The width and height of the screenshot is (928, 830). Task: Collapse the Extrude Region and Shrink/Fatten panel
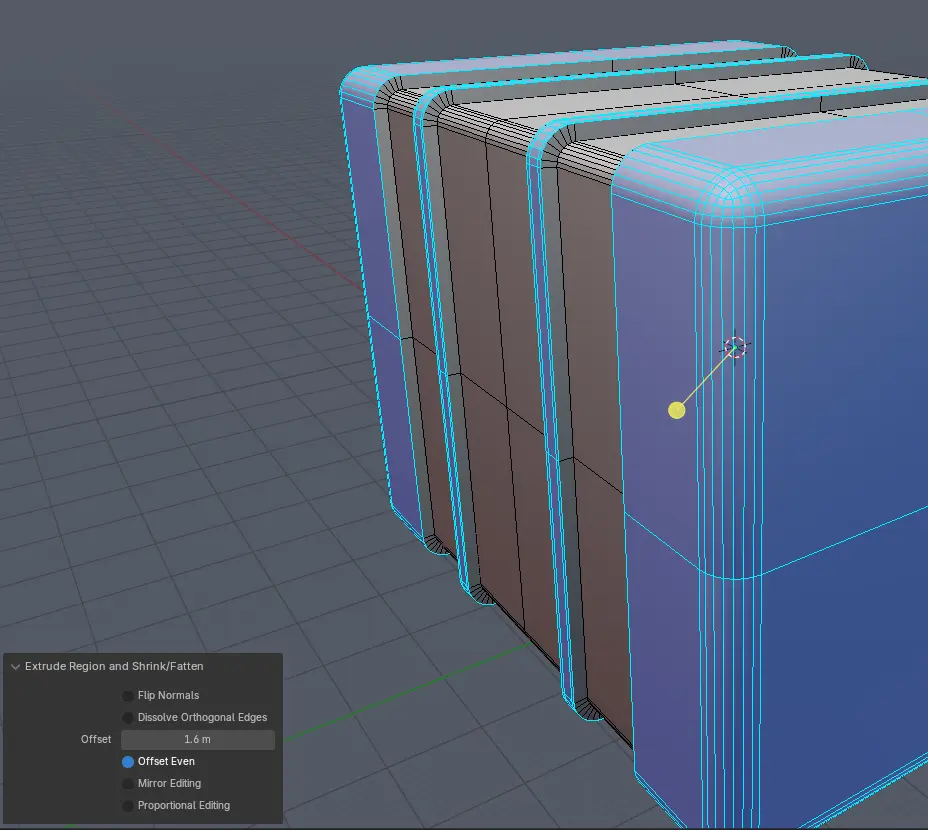coord(15,666)
